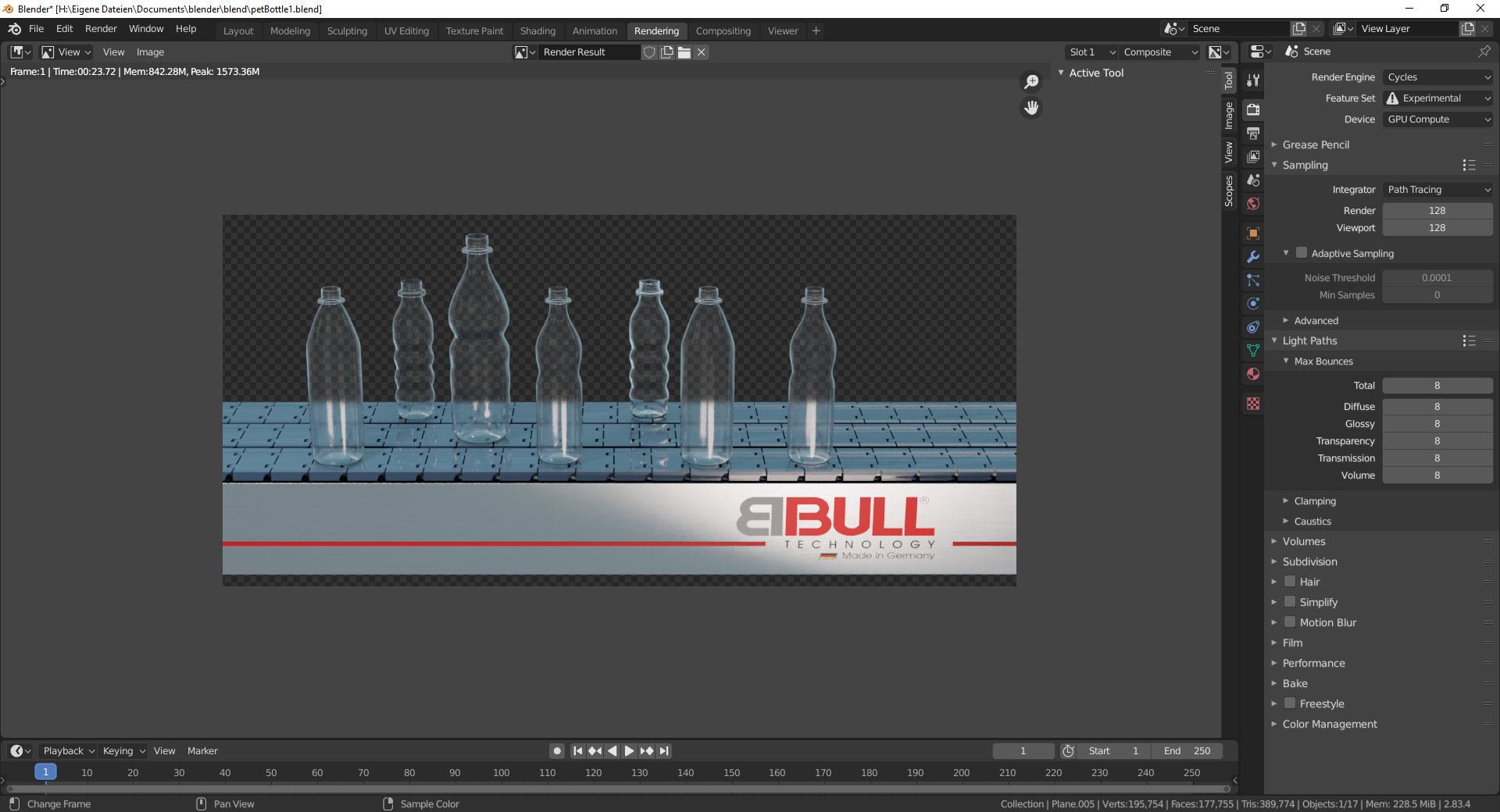Jump to the first frame
Viewport: 1500px width, 812px height.
pos(577,751)
